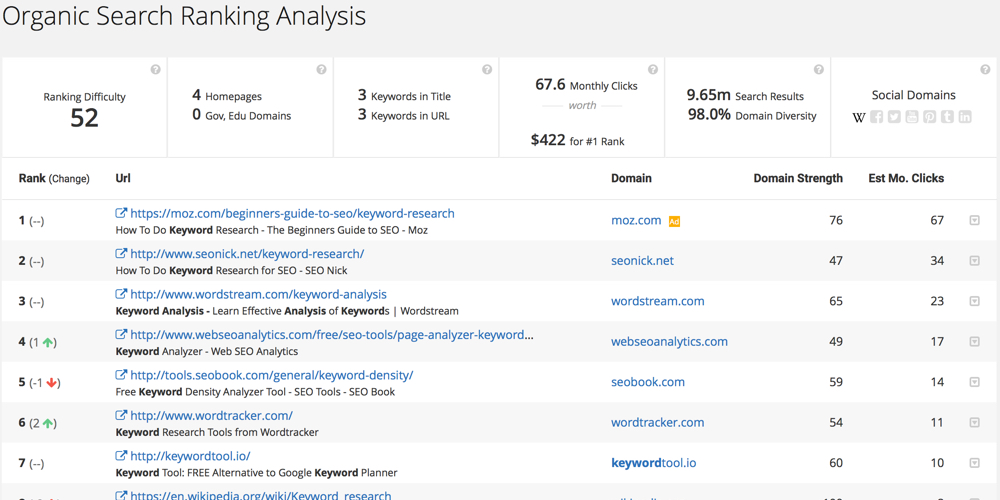The image size is (1000, 500).
Task: Sort by Est Mo. Clicks column header
Action: click(906, 179)
